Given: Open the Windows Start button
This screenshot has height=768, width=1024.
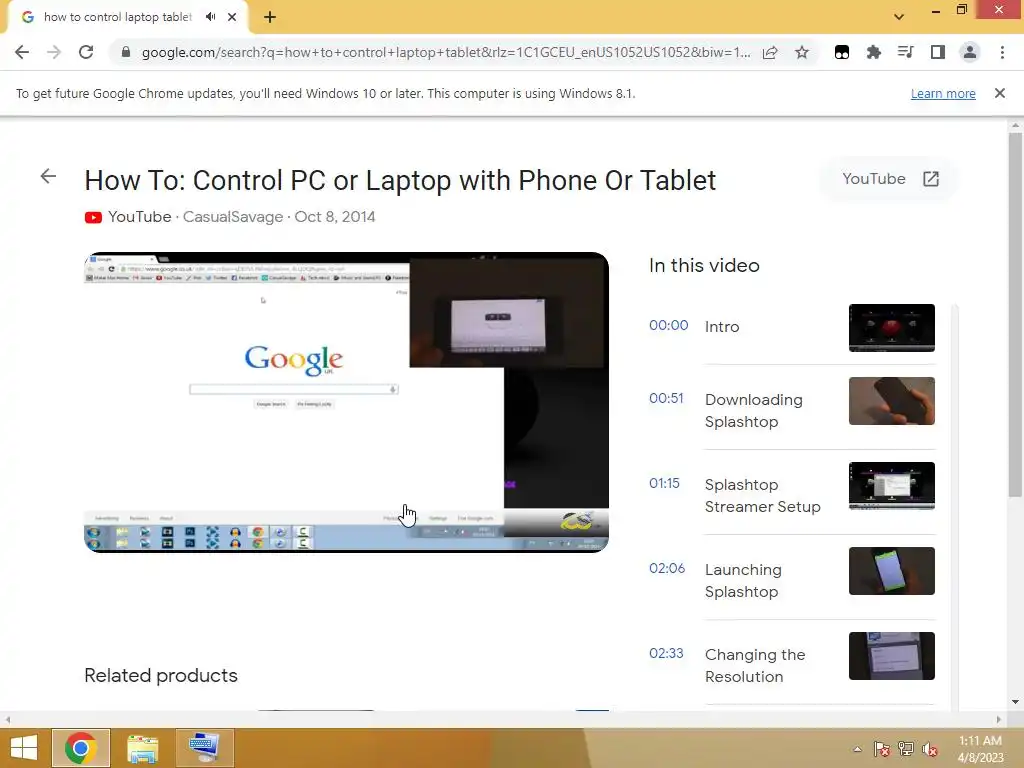Looking at the screenshot, I should (x=24, y=748).
